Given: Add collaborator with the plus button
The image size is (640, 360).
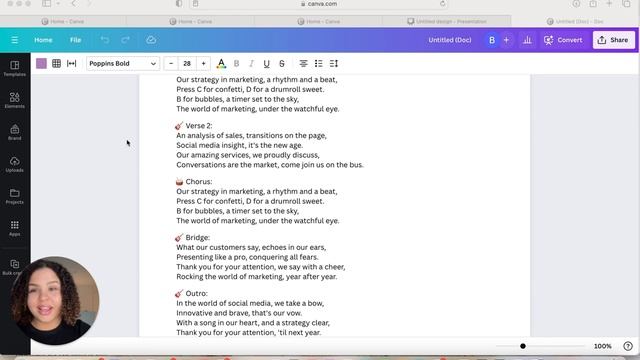Looking at the screenshot, I should pyautogui.click(x=507, y=40).
